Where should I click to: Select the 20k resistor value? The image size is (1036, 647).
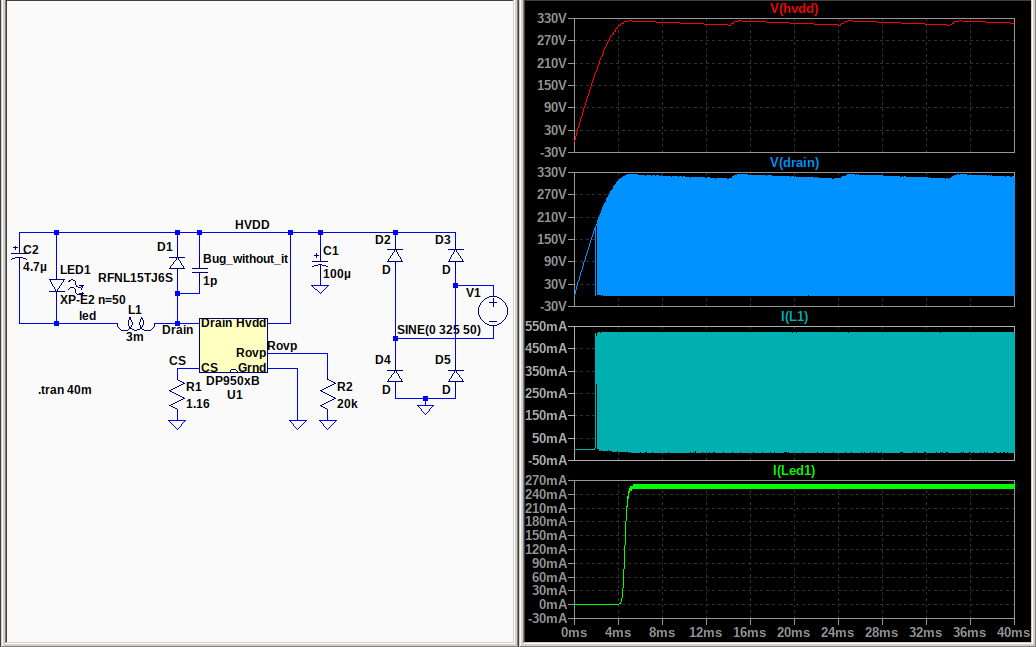click(348, 404)
